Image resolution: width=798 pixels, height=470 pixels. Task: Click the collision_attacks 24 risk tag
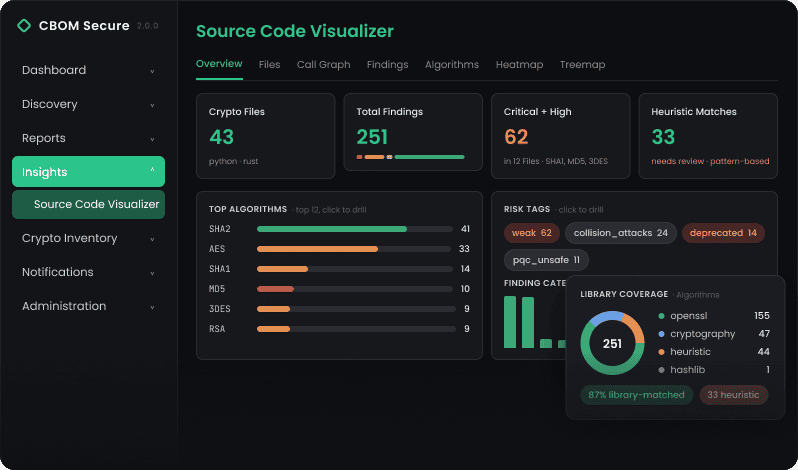tap(620, 233)
